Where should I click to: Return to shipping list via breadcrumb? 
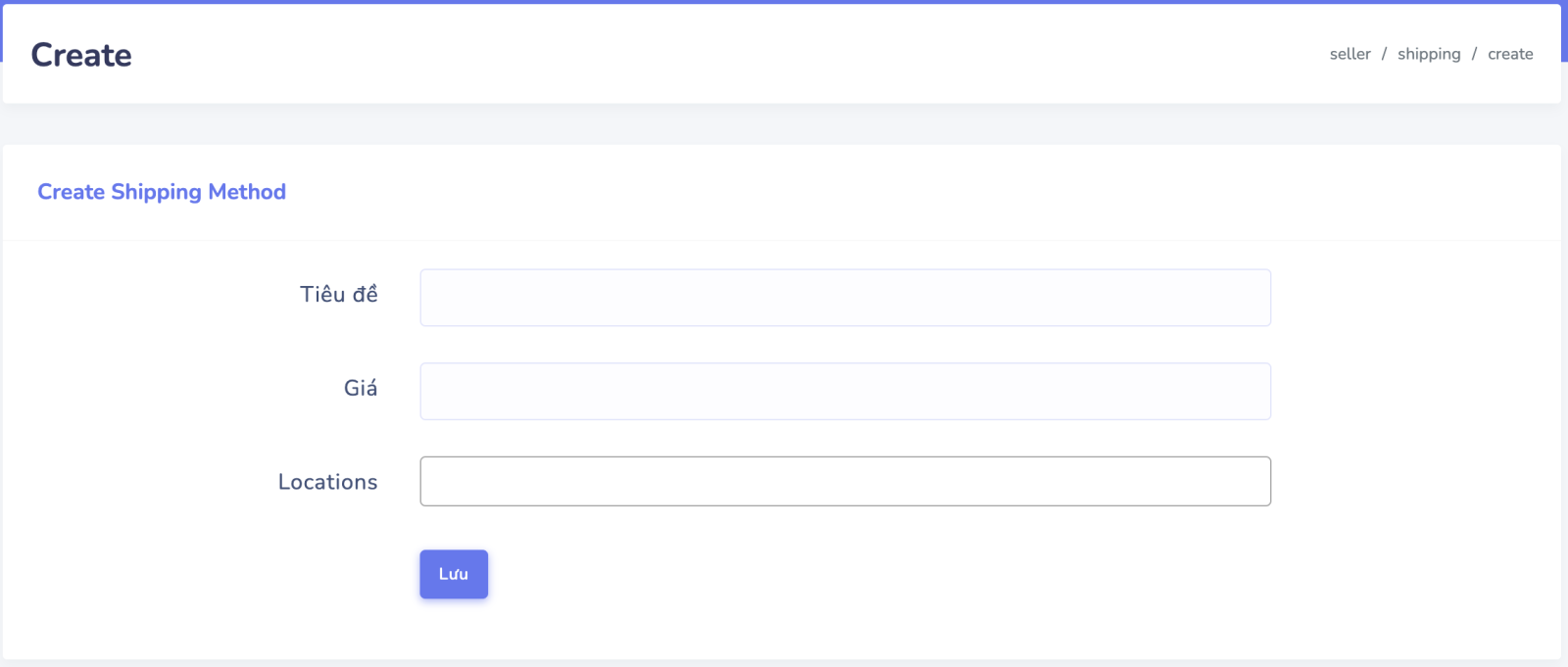click(x=1429, y=54)
